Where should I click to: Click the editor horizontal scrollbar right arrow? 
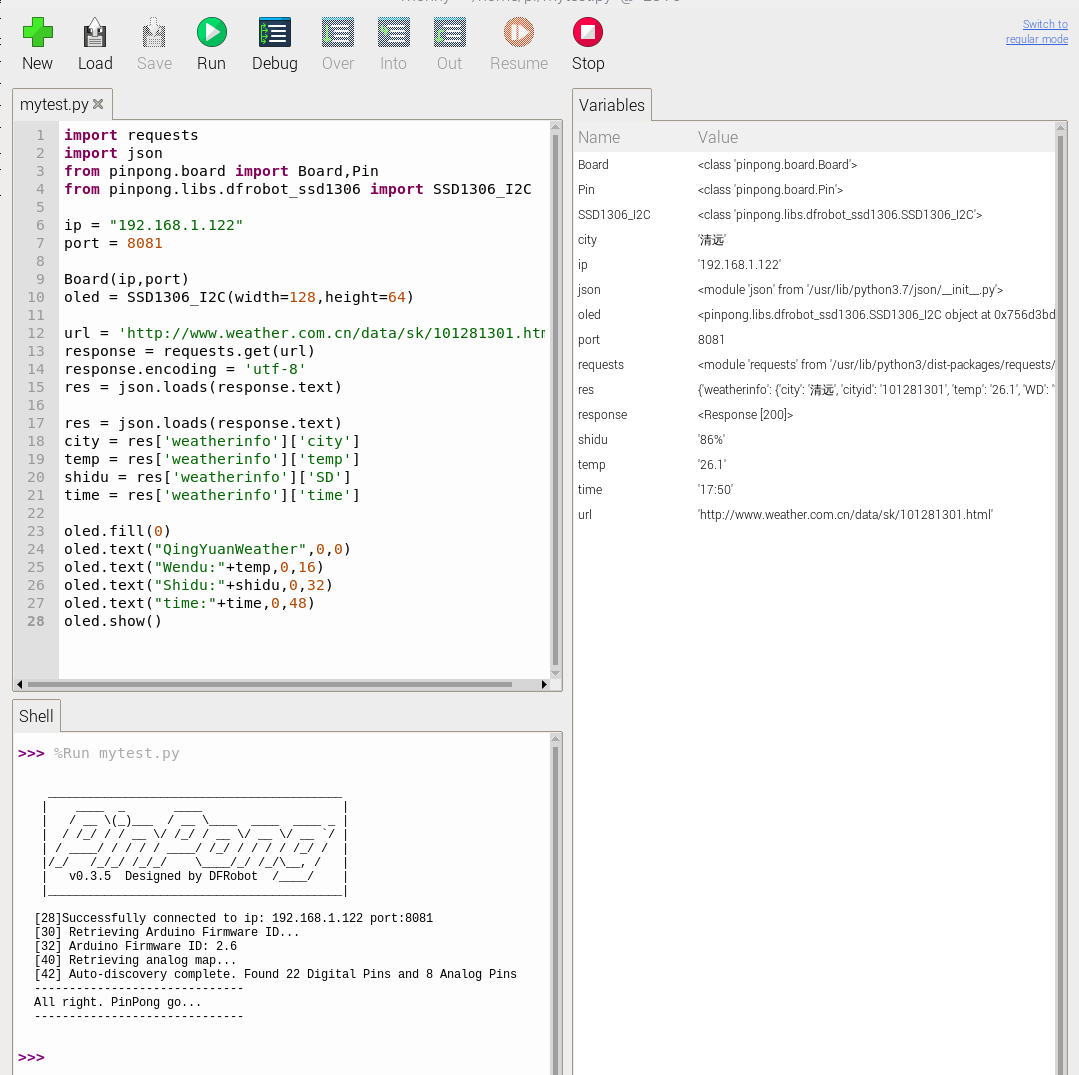pos(544,684)
